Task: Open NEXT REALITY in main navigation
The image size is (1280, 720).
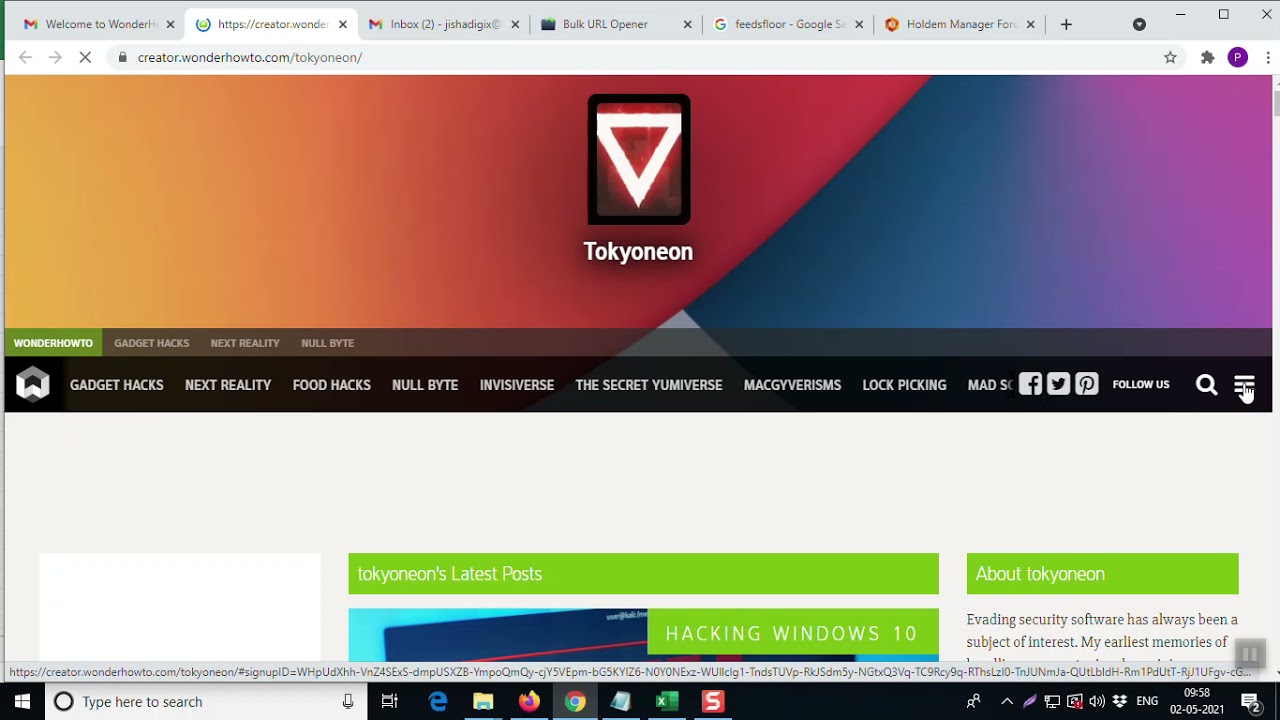Action: [228, 385]
